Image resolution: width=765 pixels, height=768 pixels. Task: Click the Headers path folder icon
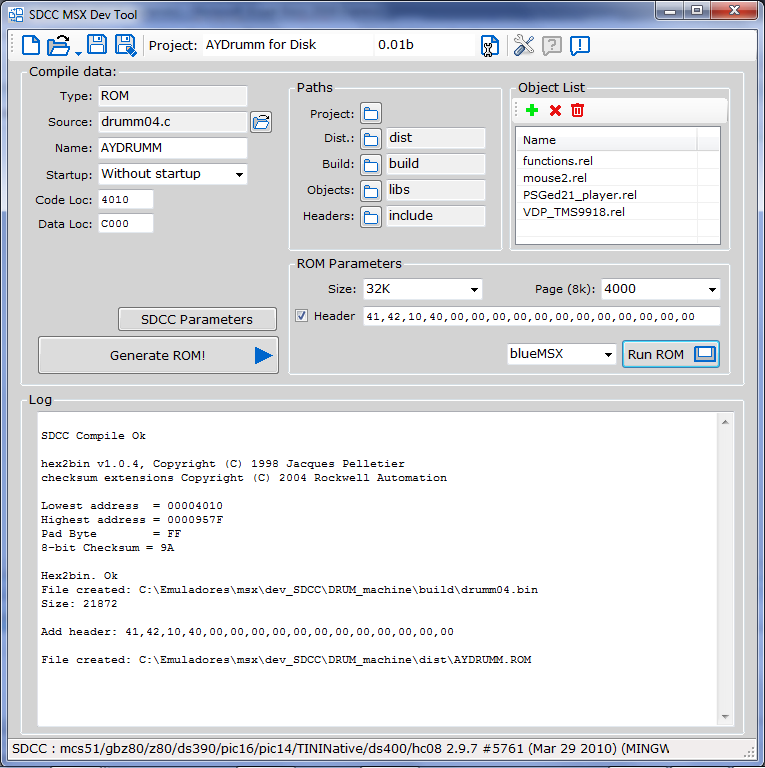pos(371,216)
